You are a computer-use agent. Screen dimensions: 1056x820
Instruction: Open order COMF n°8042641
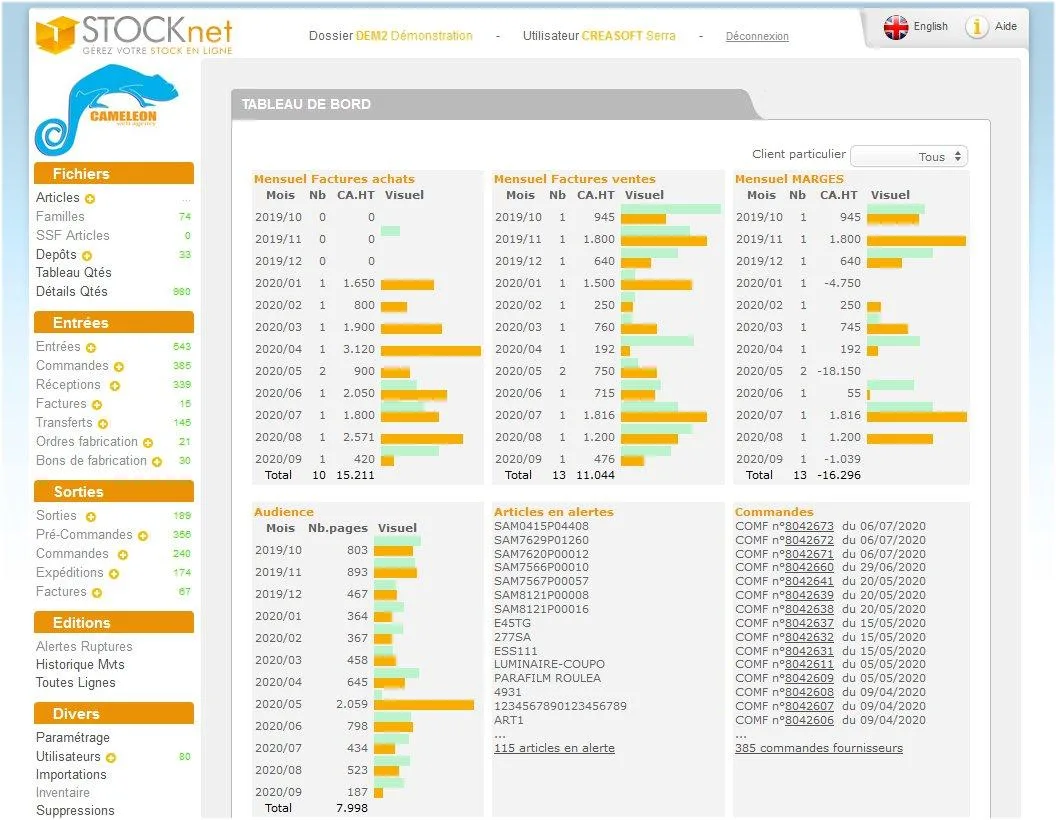pyautogui.click(x=810, y=581)
